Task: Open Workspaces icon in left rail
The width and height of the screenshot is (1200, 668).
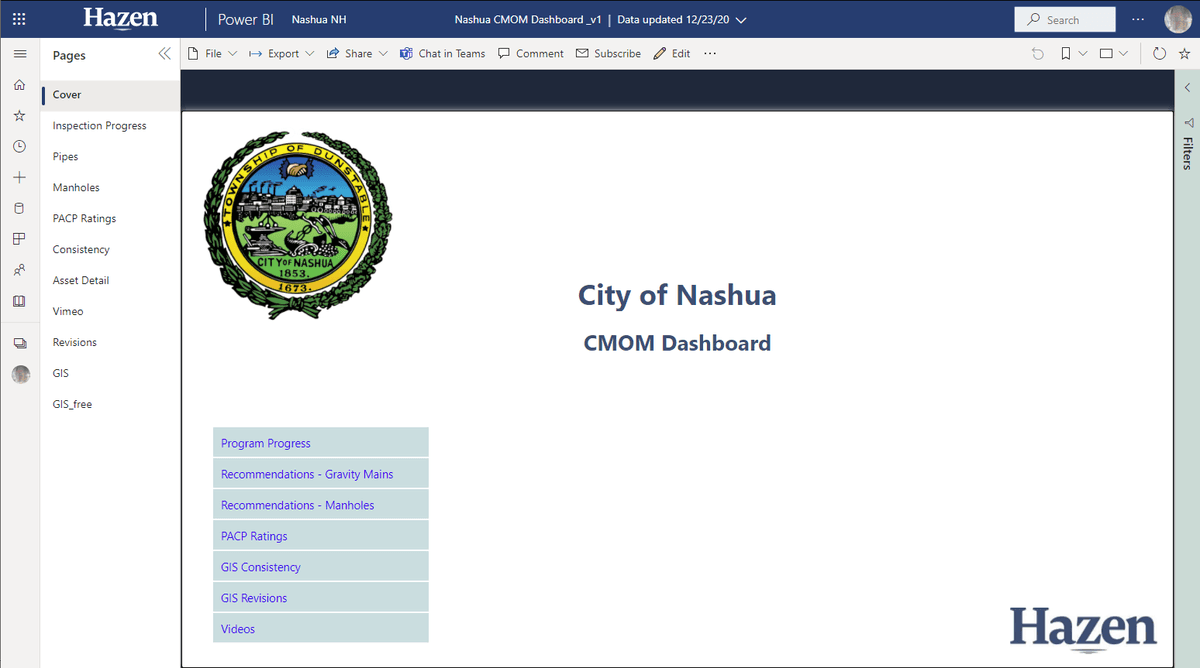Action: (19, 343)
